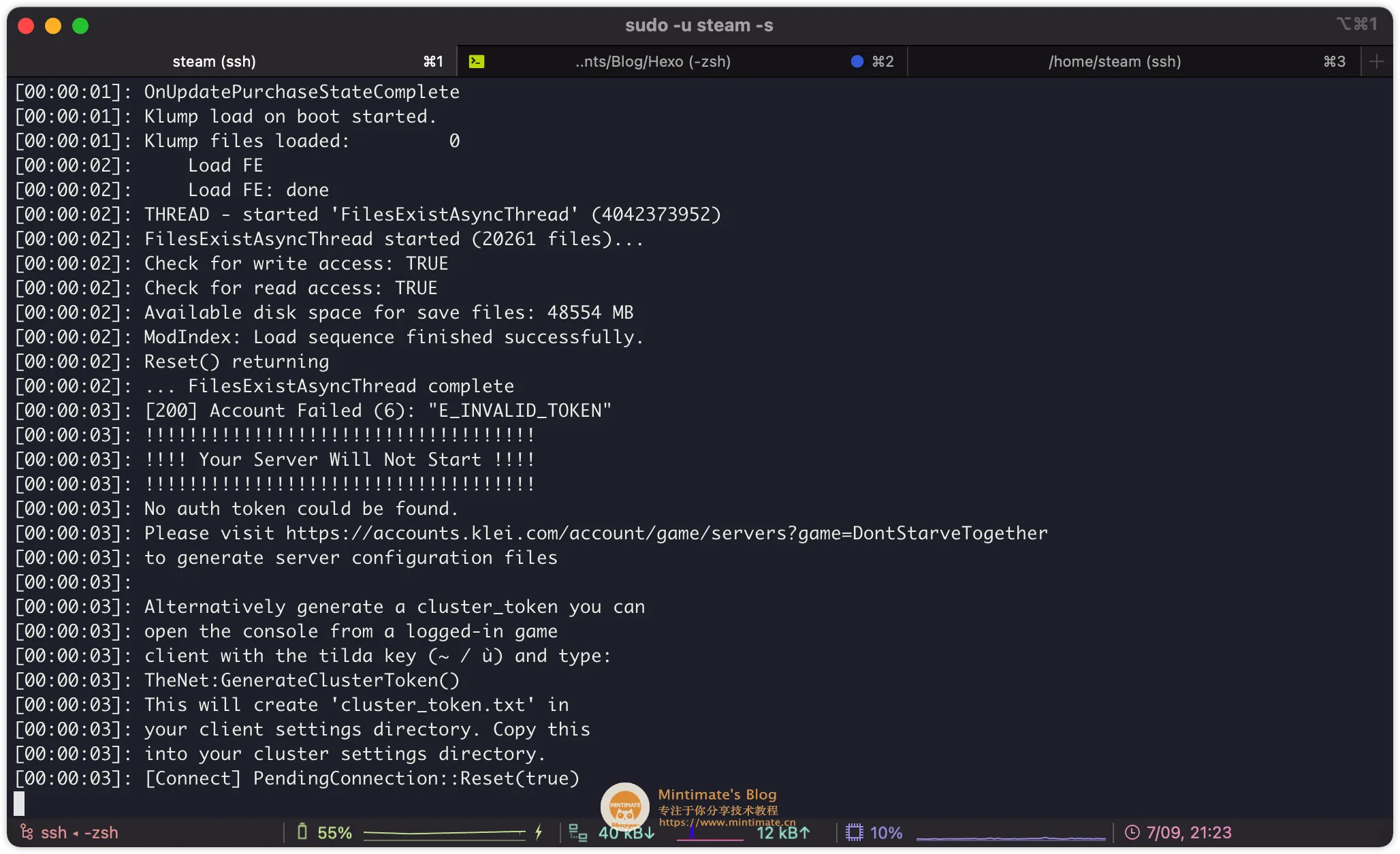Click 'Available disk space' 48554 MB line

pyautogui.click(x=389, y=313)
